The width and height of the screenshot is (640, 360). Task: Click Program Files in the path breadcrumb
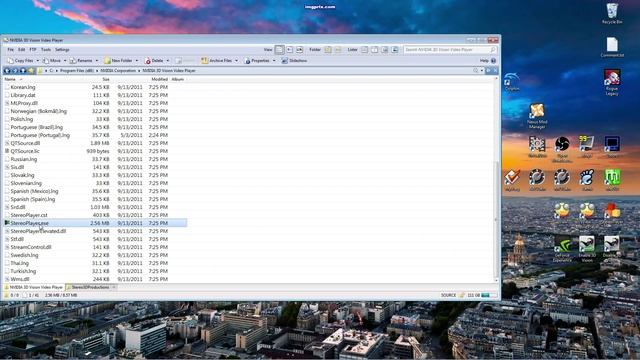click(x=77, y=71)
